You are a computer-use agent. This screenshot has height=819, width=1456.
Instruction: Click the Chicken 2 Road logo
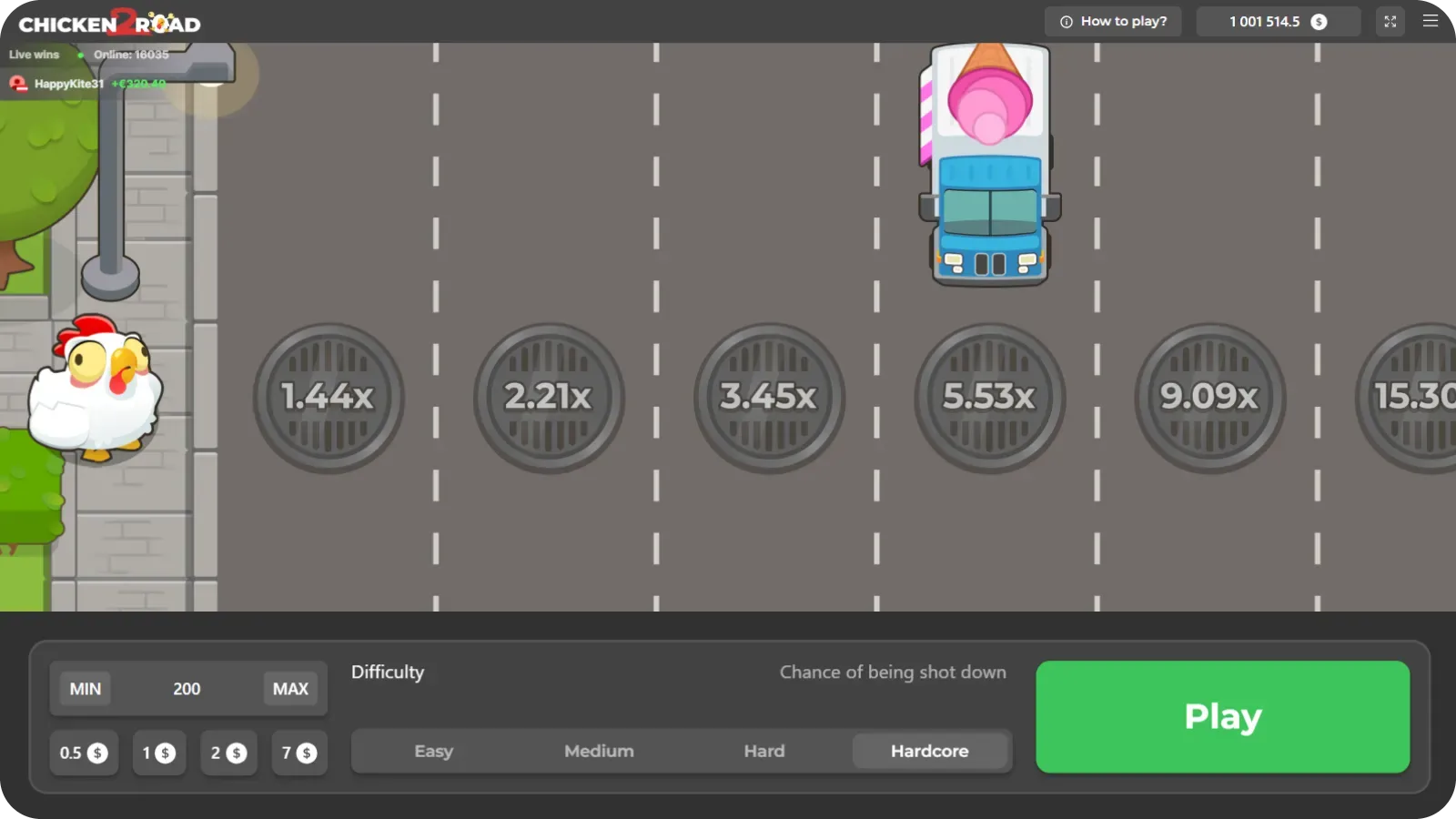coord(109,22)
